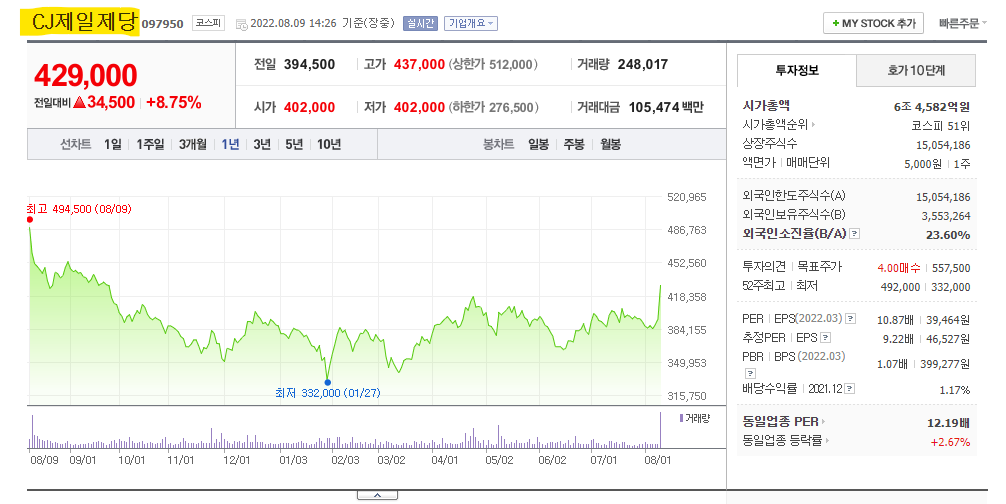This screenshot has width=1006, height=504.
Task: Click the clock icon beside the date
Action: 241,24
